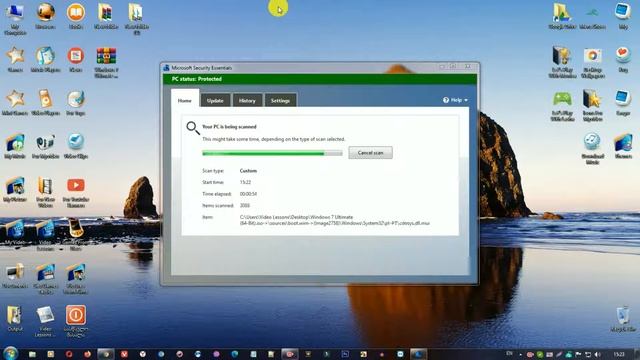
Task: Select the red power button desktop icon
Action: (76, 315)
